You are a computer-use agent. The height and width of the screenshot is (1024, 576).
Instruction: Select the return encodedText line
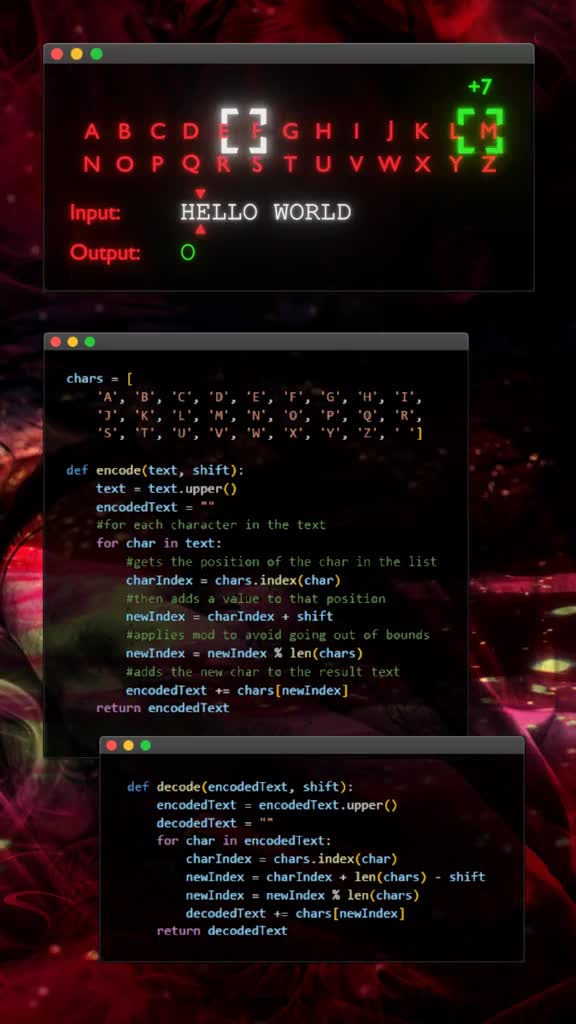click(163, 708)
